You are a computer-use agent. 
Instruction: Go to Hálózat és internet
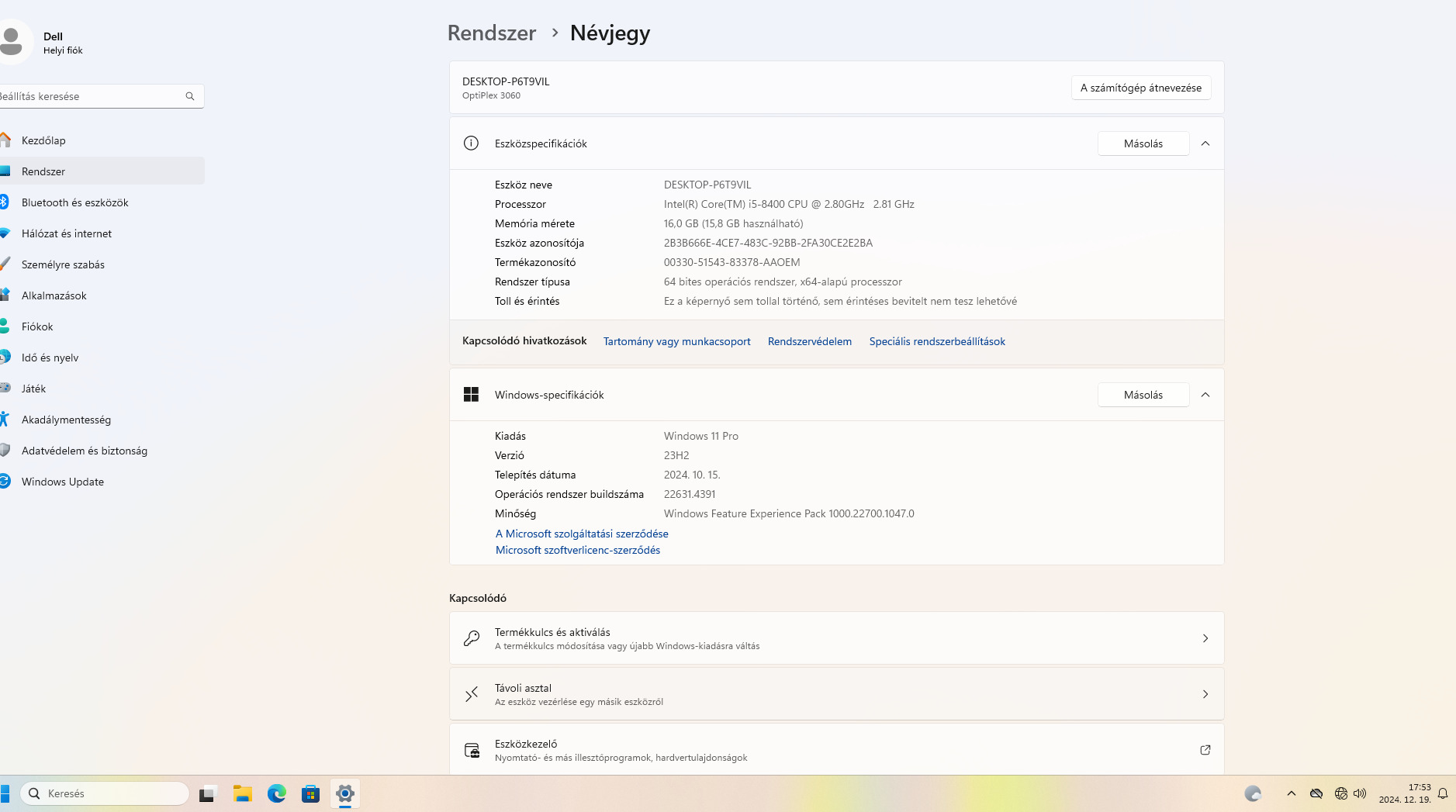(102, 233)
